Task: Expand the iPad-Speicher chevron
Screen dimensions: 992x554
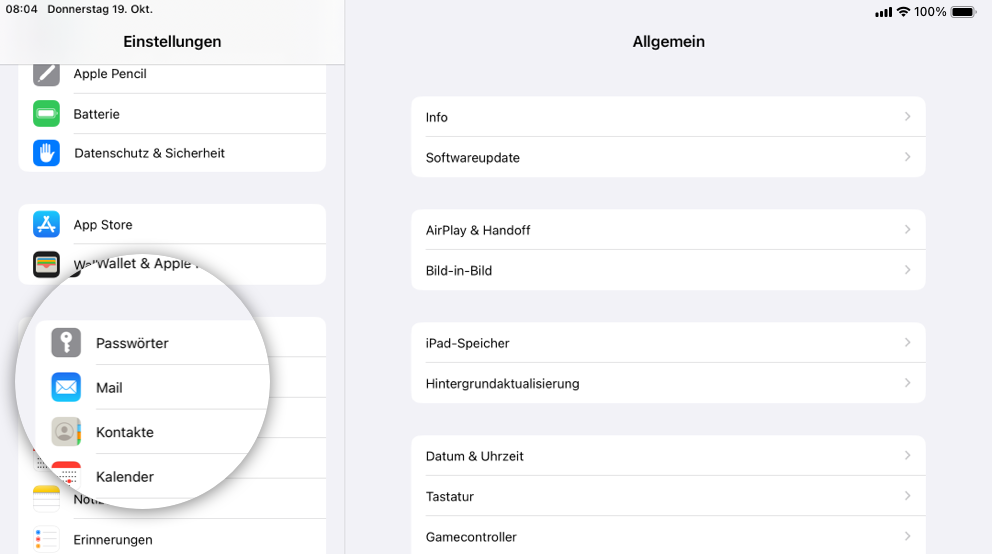Action: 907,343
